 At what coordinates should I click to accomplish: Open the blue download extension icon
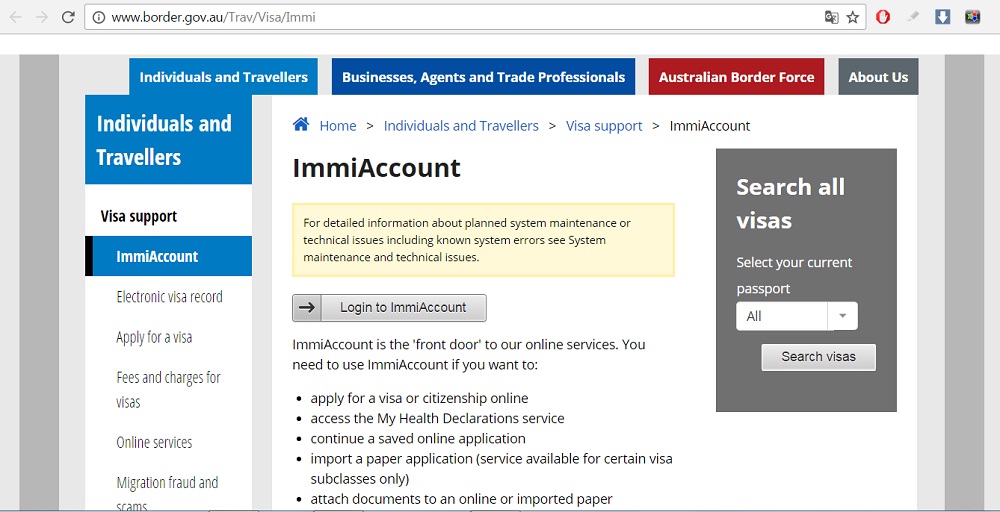[942, 17]
